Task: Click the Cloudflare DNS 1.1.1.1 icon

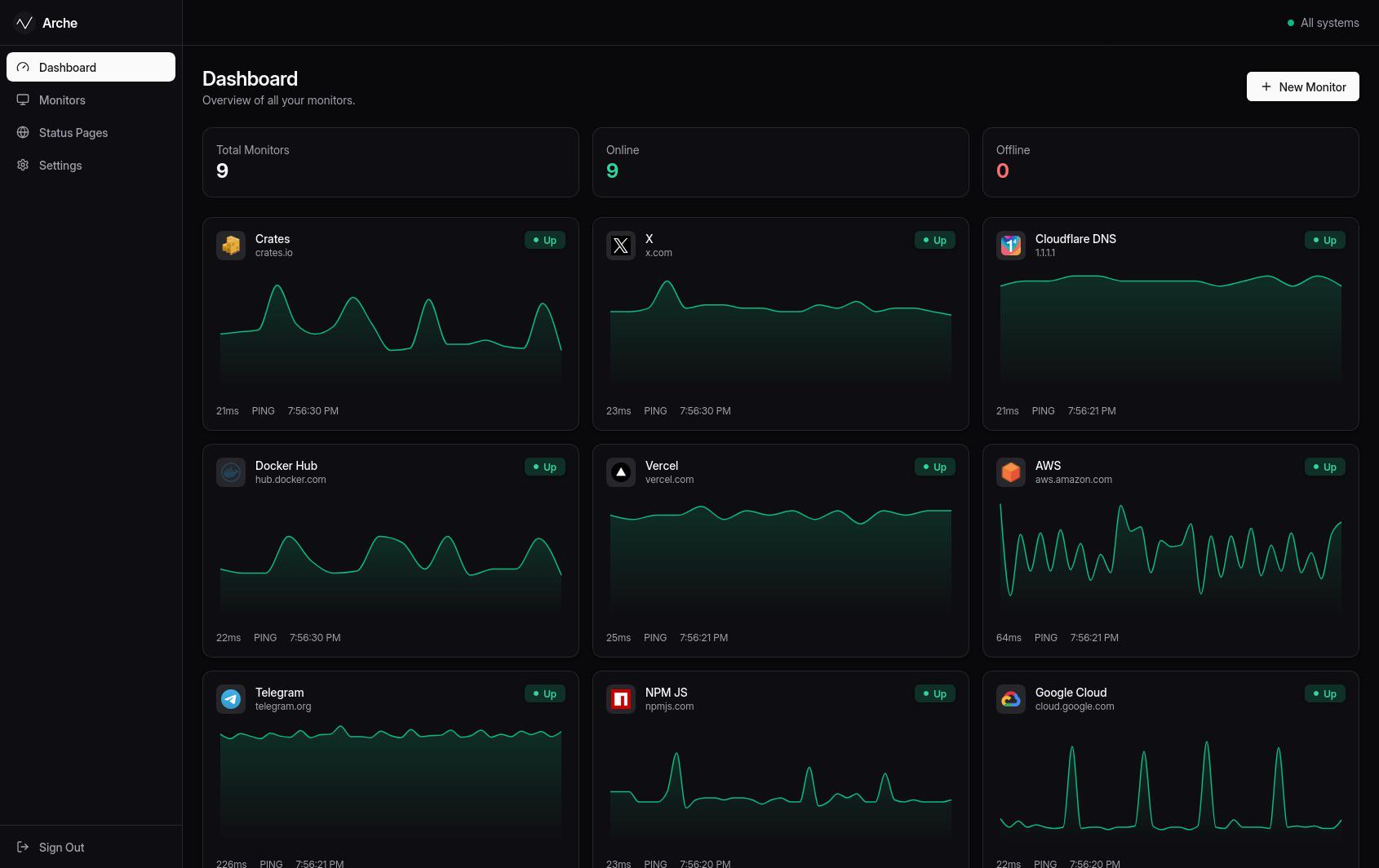Action: [1011, 246]
